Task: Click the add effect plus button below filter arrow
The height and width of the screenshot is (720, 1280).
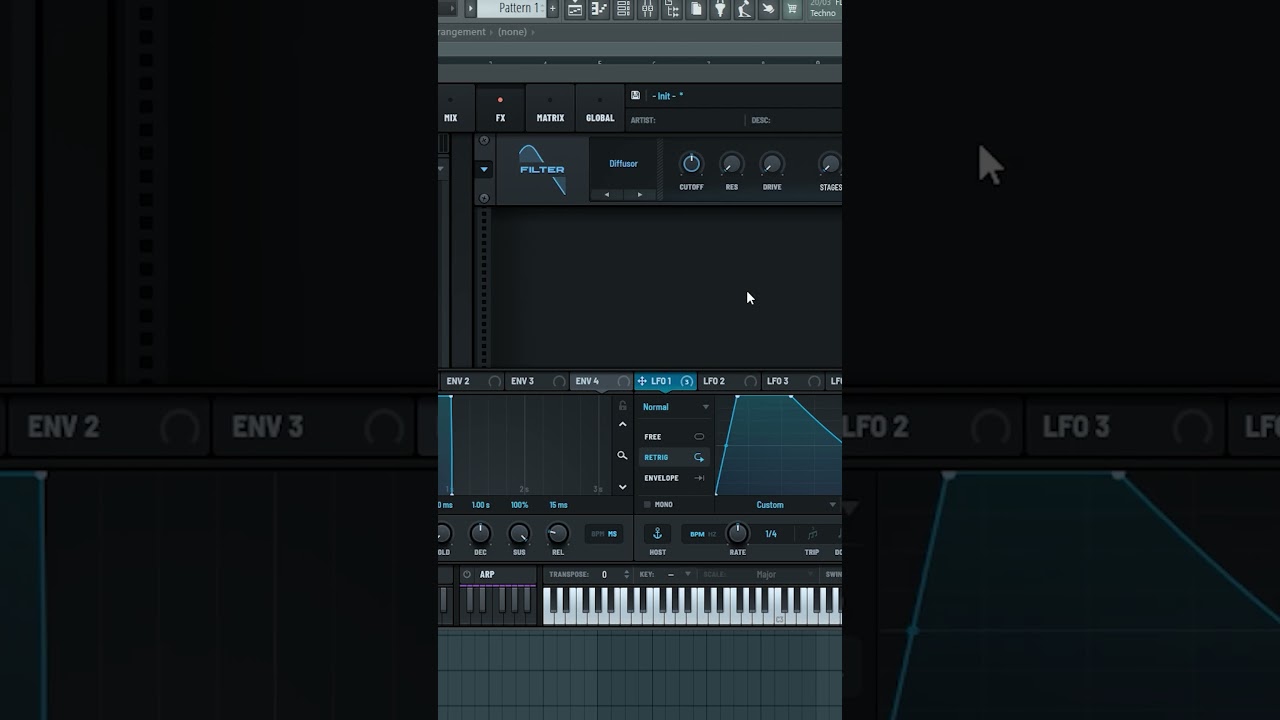Action: pos(484,198)
